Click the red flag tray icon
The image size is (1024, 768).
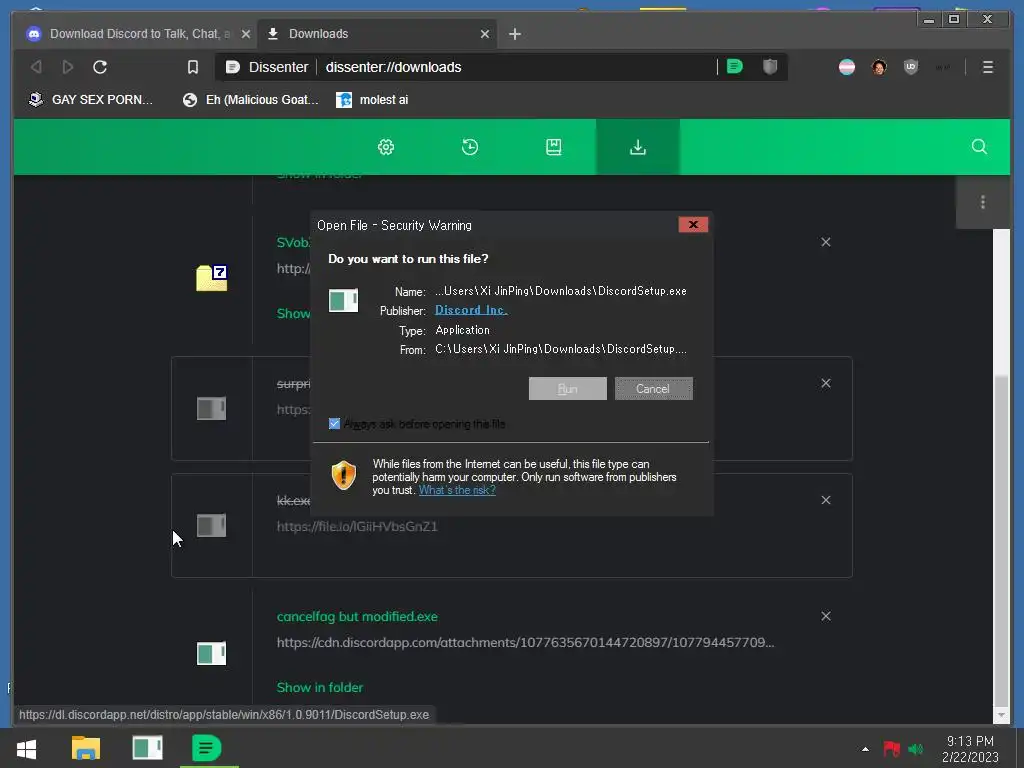(x=891, y=749)
